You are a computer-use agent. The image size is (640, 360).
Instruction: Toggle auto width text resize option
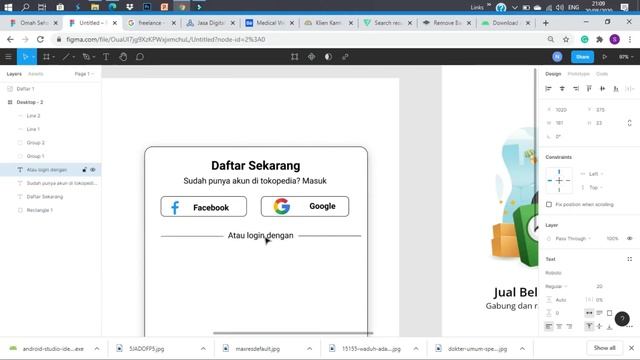click(x=589, y=313)
